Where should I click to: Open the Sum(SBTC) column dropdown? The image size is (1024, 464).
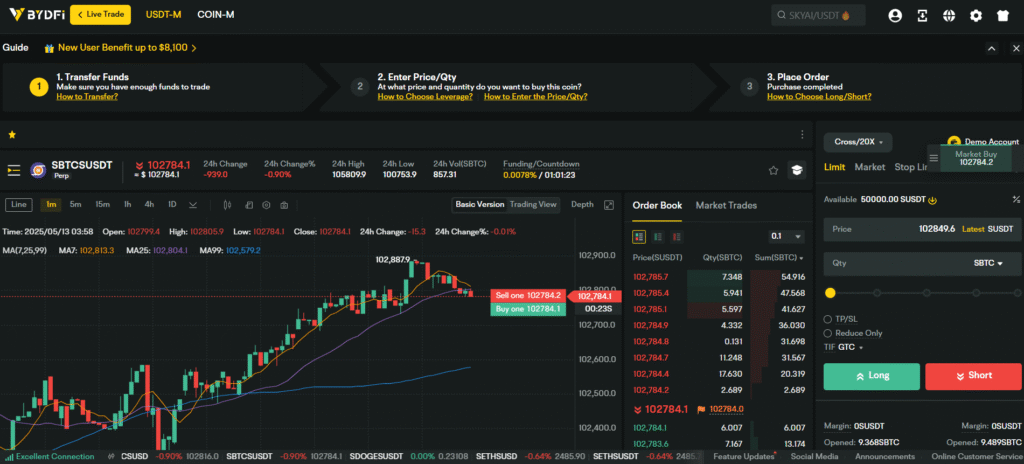tap(779, 257)
